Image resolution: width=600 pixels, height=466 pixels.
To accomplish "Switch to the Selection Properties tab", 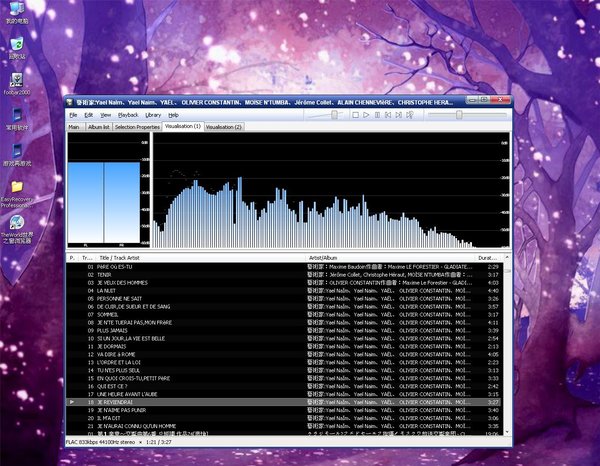I will (x=137, y=127).
